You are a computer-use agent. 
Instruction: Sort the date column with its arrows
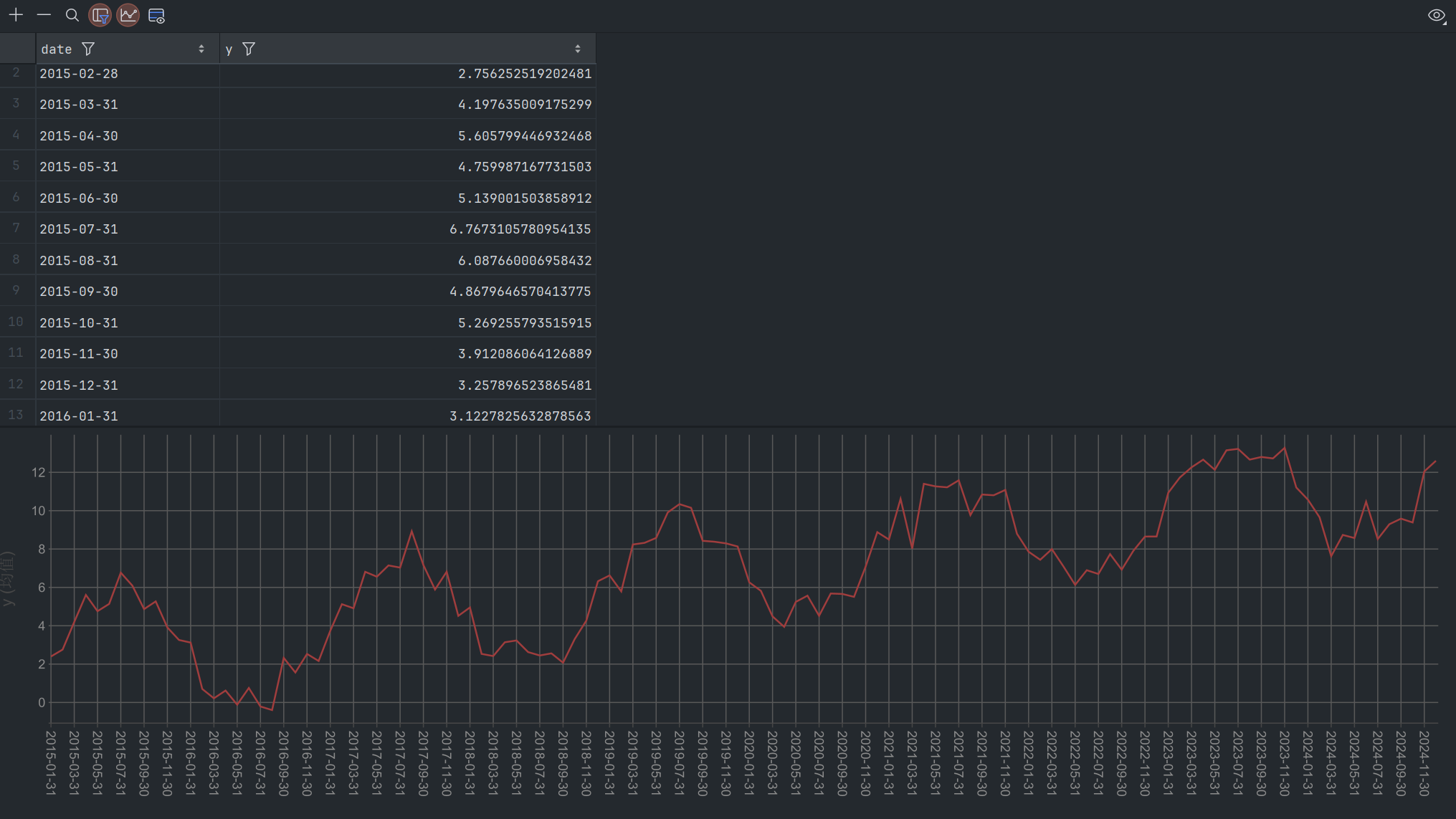click(201, 49)
